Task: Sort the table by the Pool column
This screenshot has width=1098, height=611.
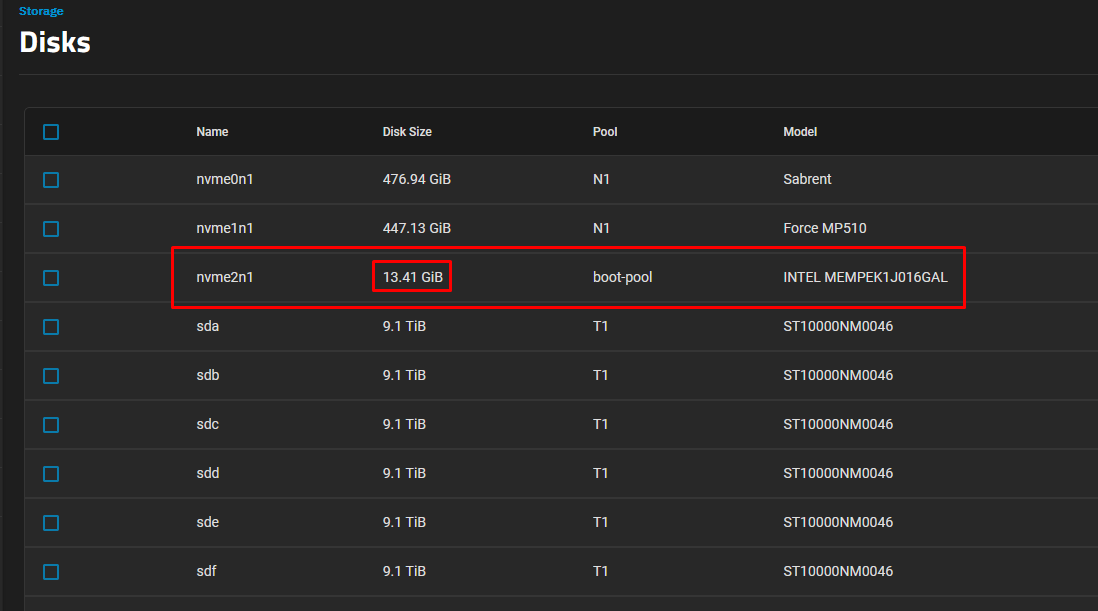Action: [604, 131]
